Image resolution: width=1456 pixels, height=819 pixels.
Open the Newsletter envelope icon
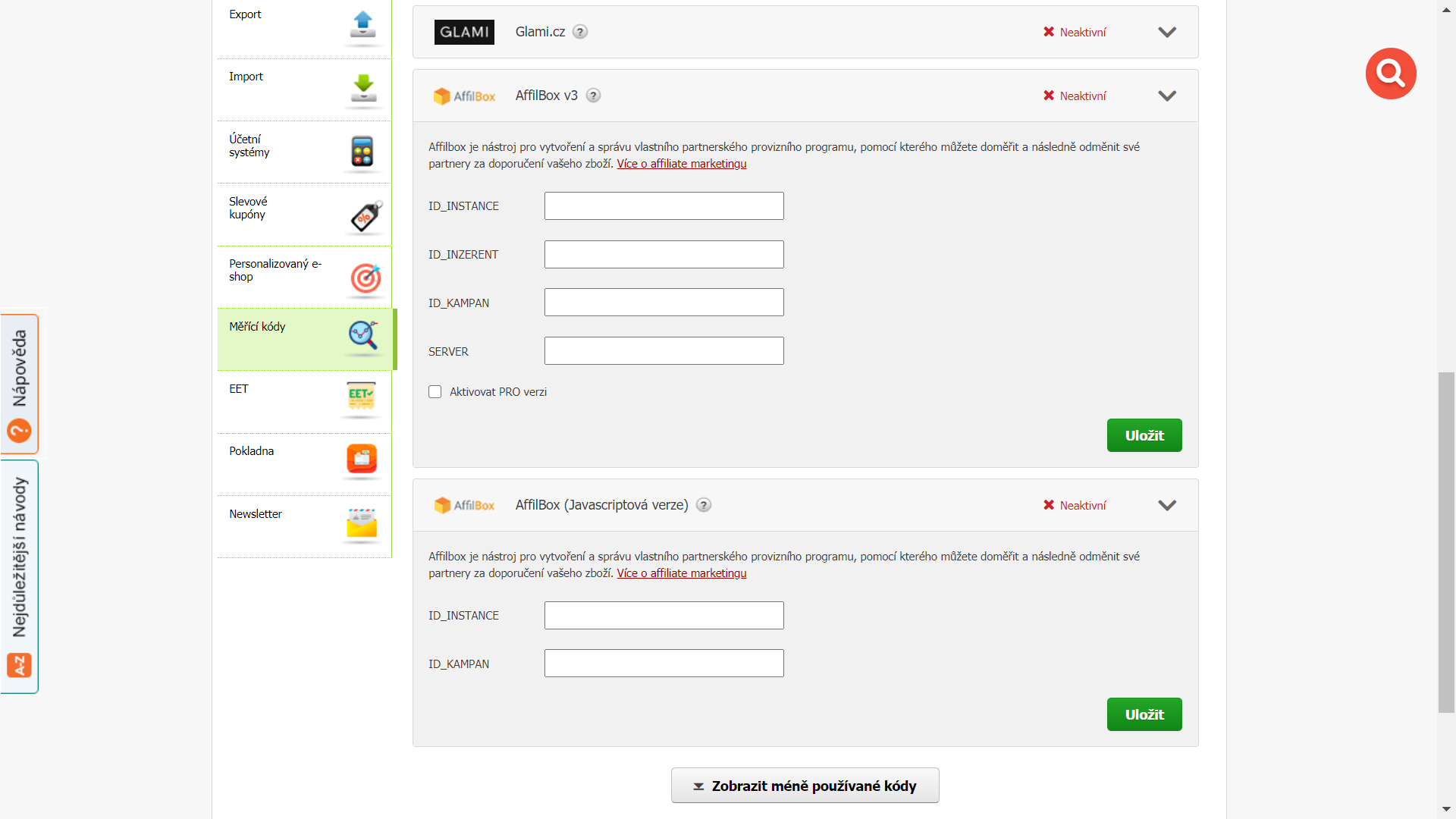(362, 524)
